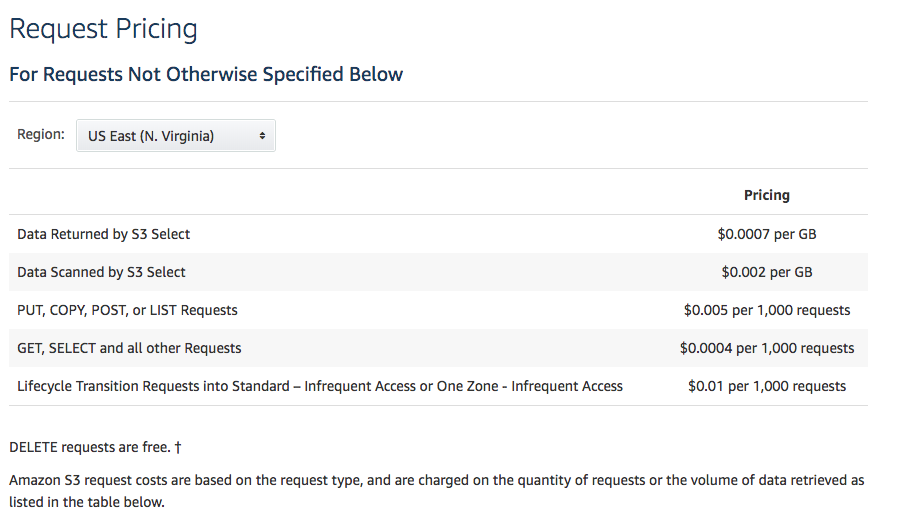This screenshot has height=531, width=901.
Task: Click the $0.01 per 1,000 requests price
Action: pyautogui.click(x=766, y=386)
